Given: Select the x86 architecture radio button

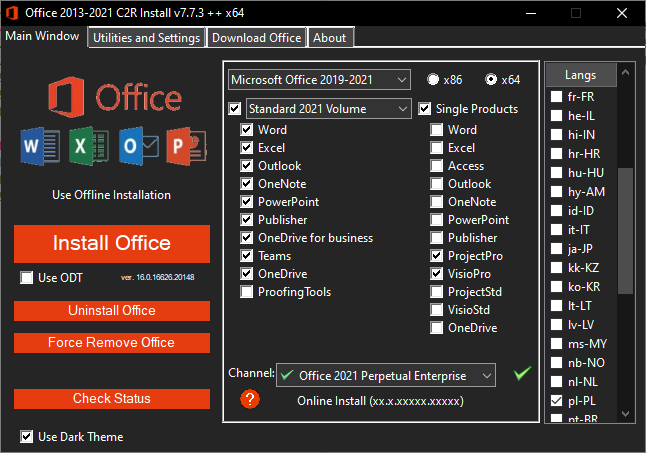Looking at the screenshot, I should [433, 79].
